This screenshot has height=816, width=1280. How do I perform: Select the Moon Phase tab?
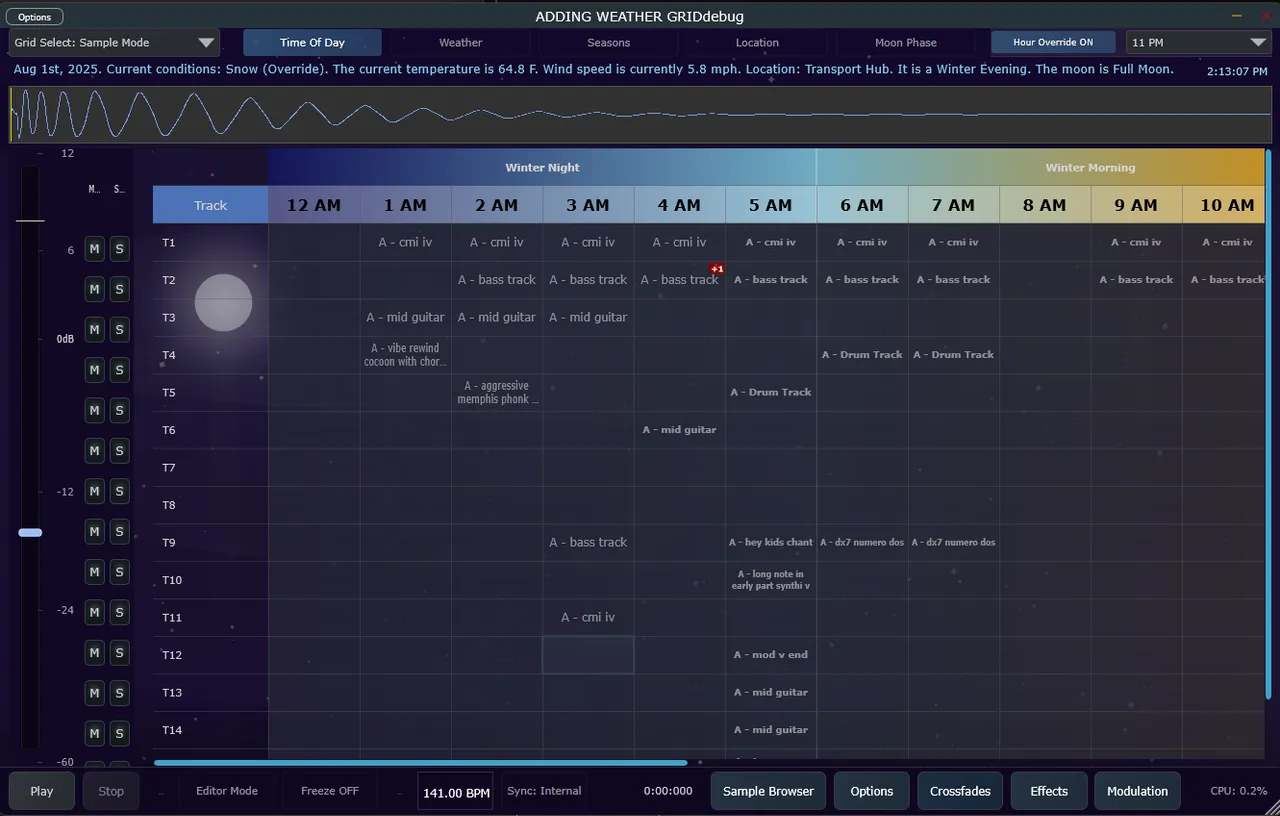(905, 43)
